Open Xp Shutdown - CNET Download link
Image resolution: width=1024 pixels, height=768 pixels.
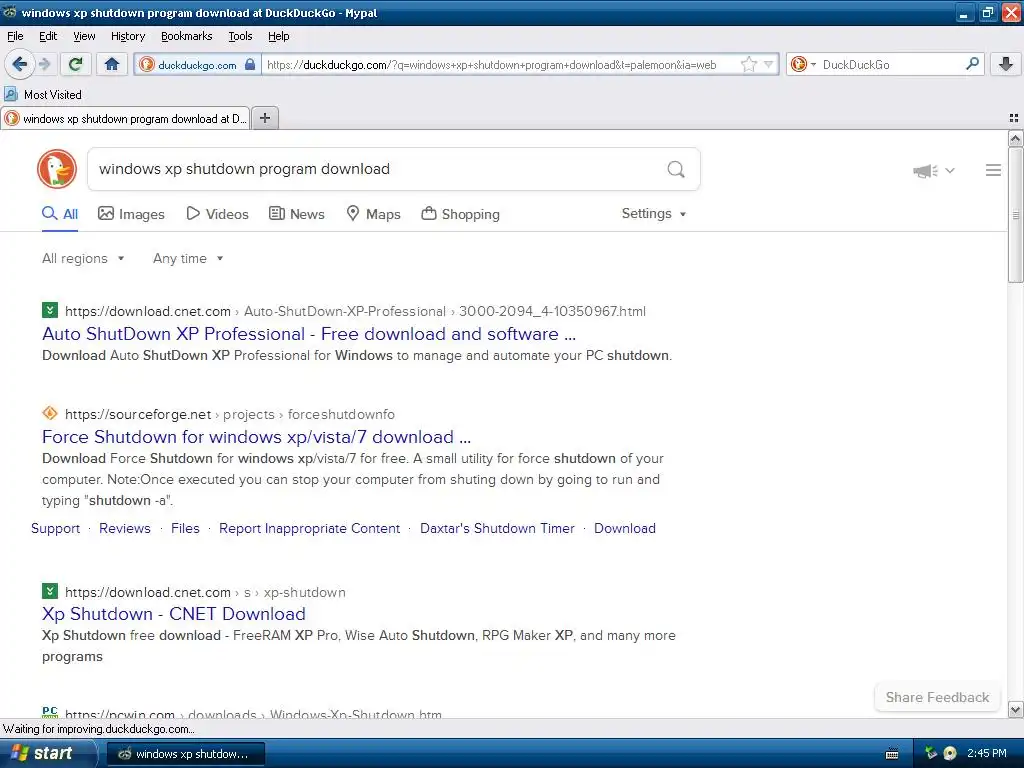click(x=174, y=614)
